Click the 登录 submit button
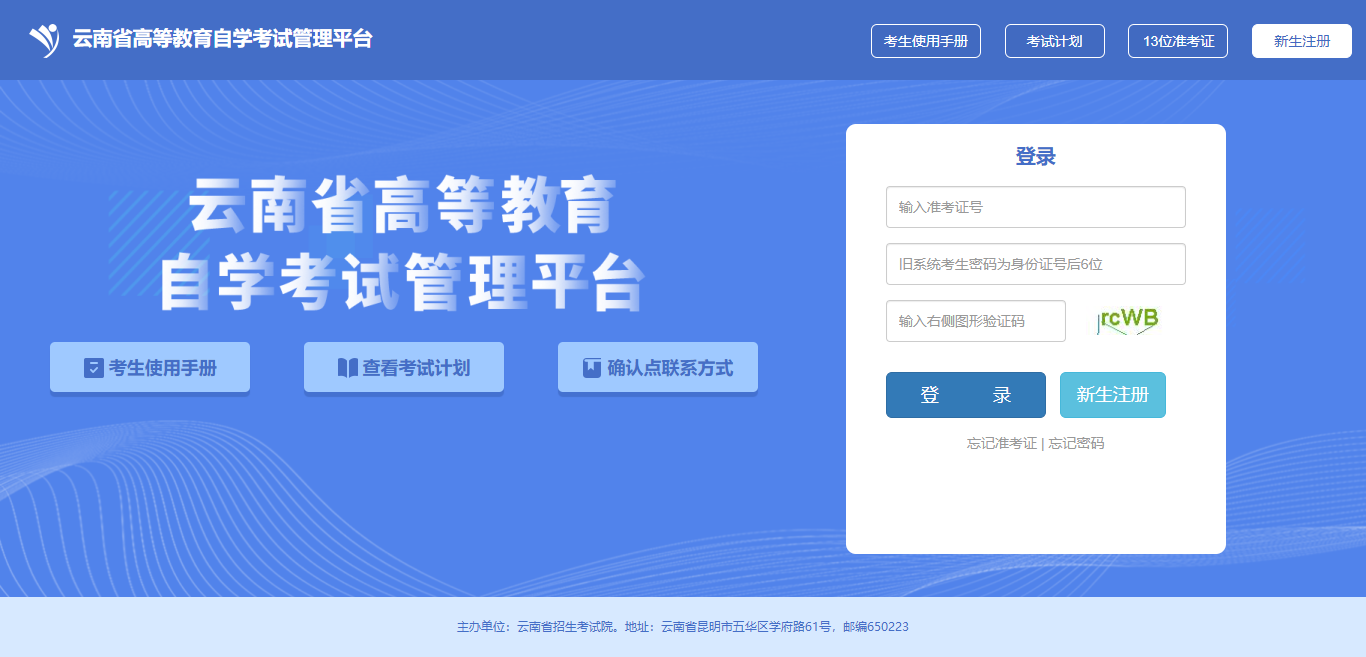 click(966, 395)
